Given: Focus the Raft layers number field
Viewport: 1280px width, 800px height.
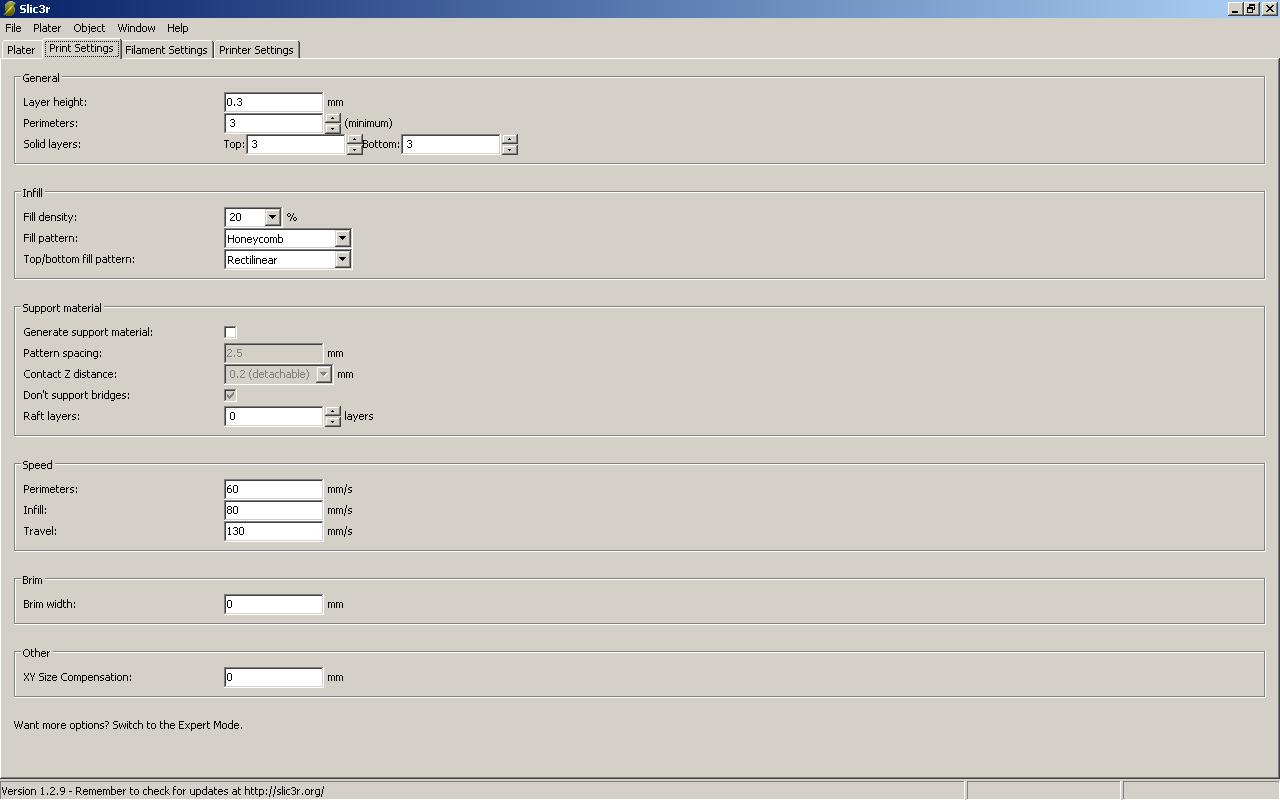Looking at the screenshot, I should coord(274,416).
